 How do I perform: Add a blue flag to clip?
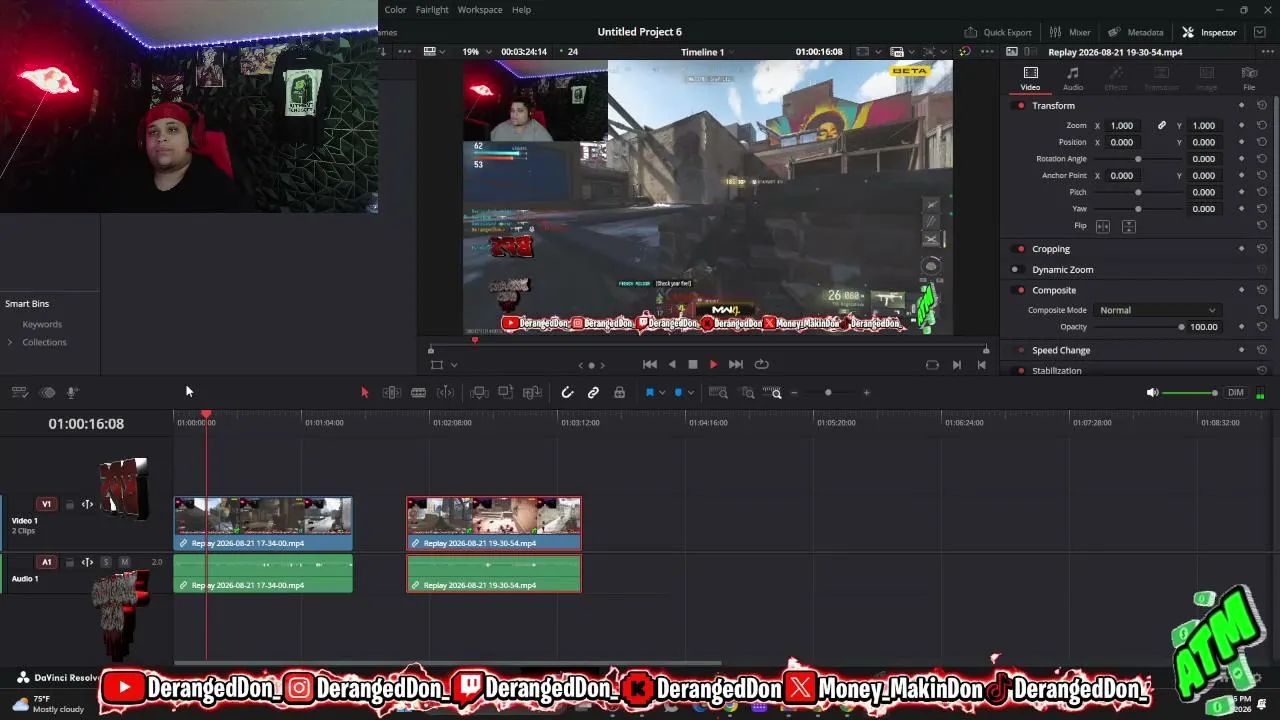649,393
